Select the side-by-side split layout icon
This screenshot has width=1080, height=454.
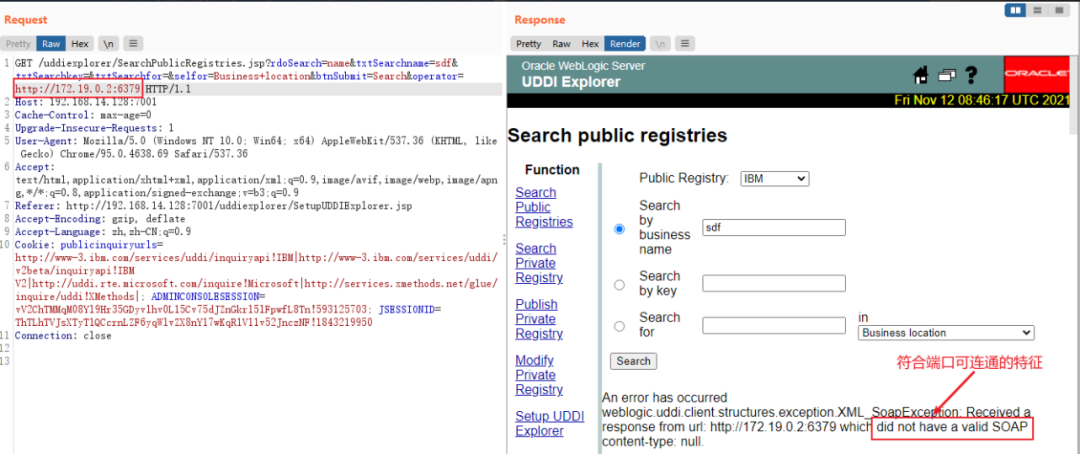[x=1015, y=10]
